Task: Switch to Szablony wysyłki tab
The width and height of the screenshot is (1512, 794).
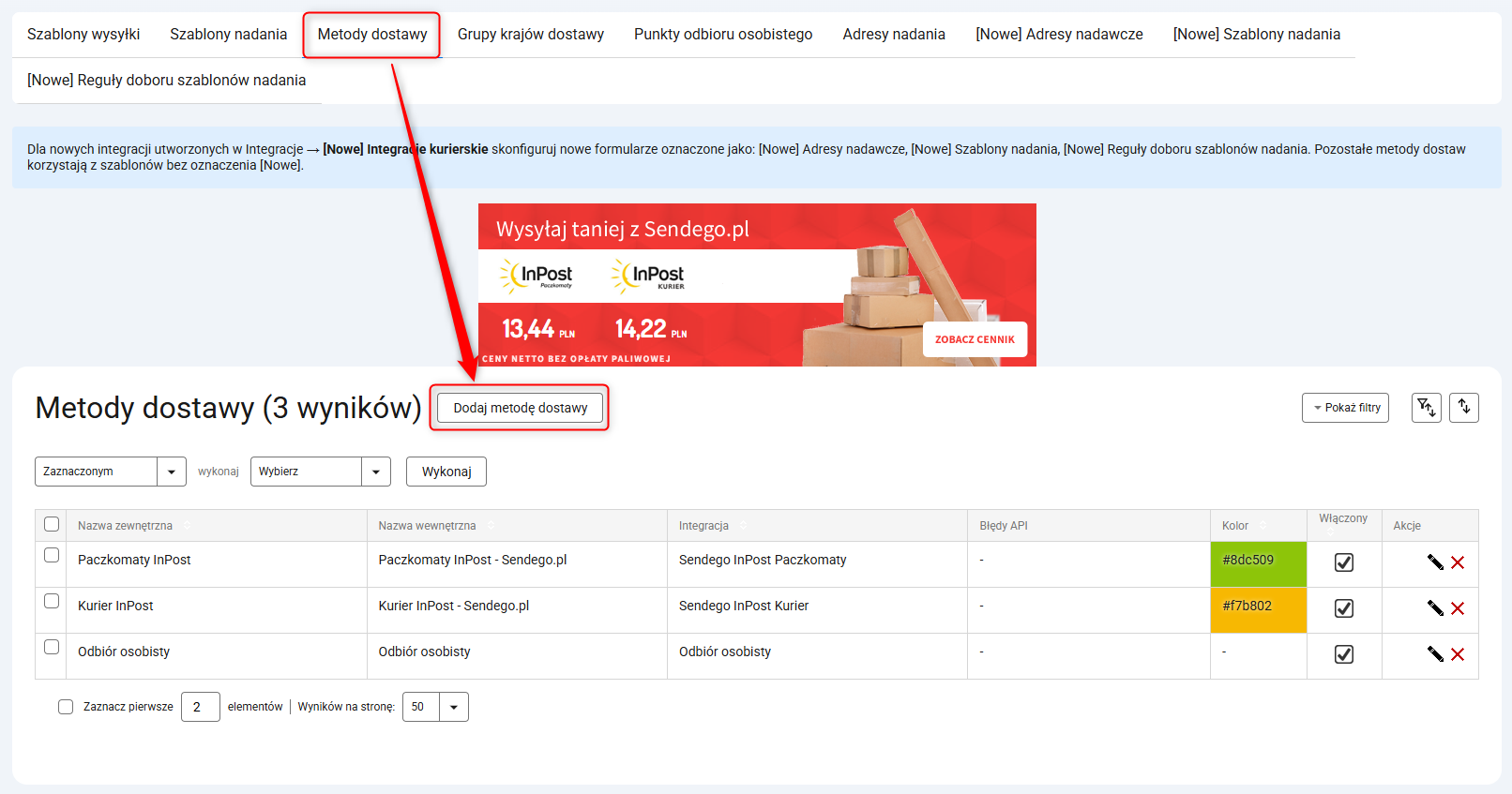Action: tap(83, 35)
